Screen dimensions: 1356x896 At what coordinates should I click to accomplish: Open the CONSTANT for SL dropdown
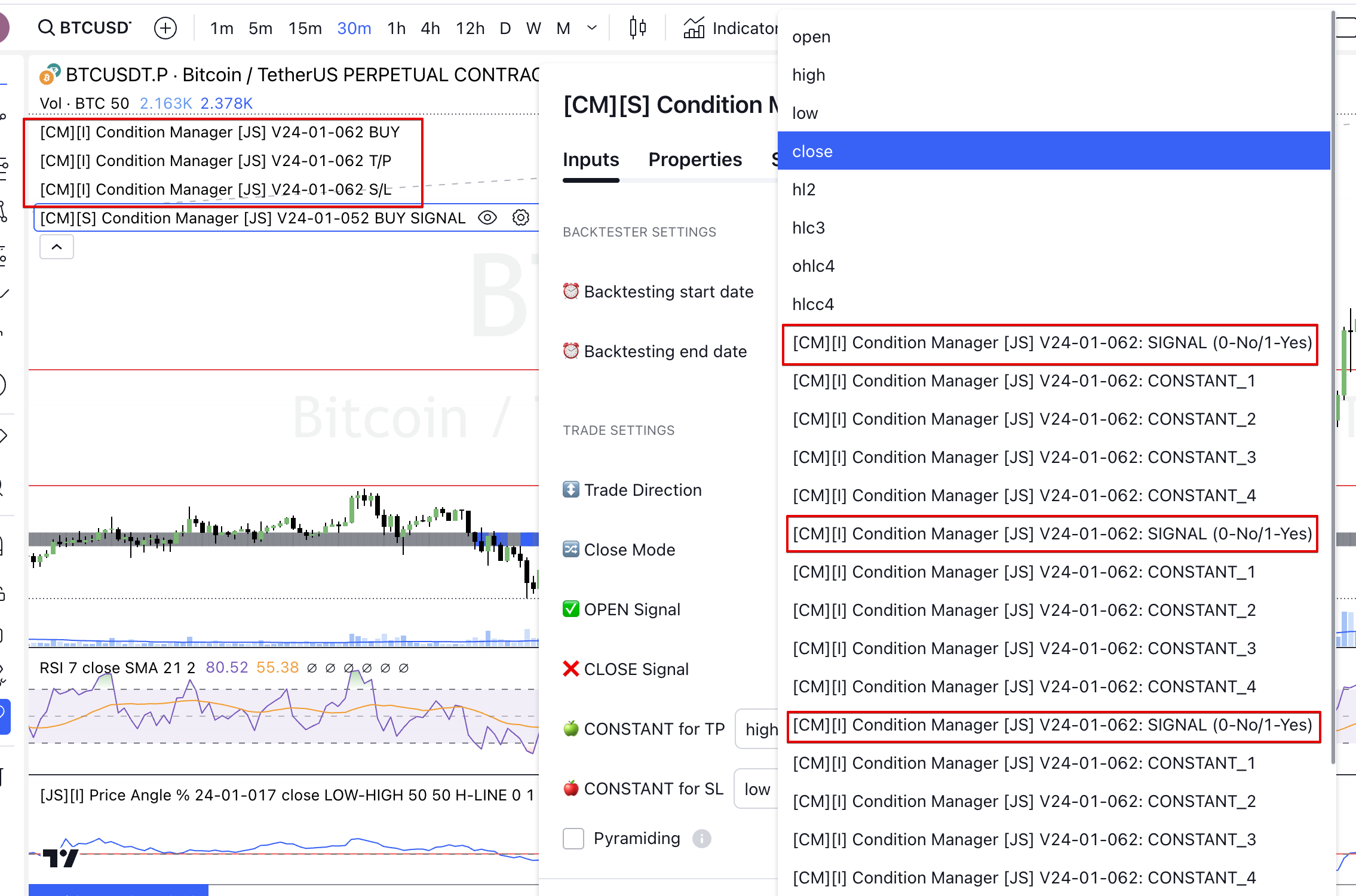pyautogui.click(x=756, y=789)
